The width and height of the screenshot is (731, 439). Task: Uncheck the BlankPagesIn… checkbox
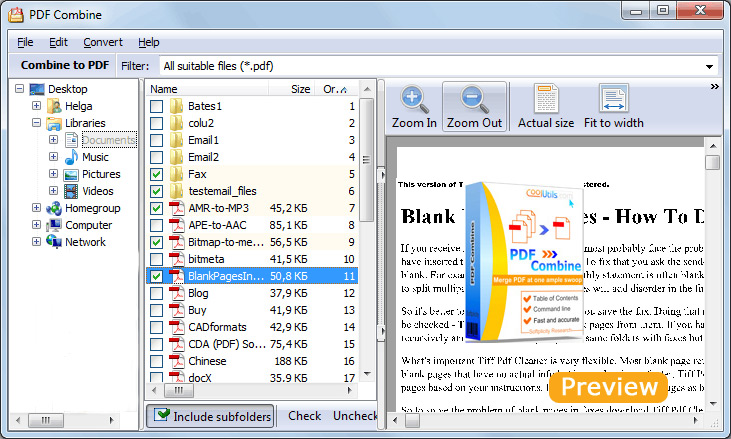coord(157,276)
